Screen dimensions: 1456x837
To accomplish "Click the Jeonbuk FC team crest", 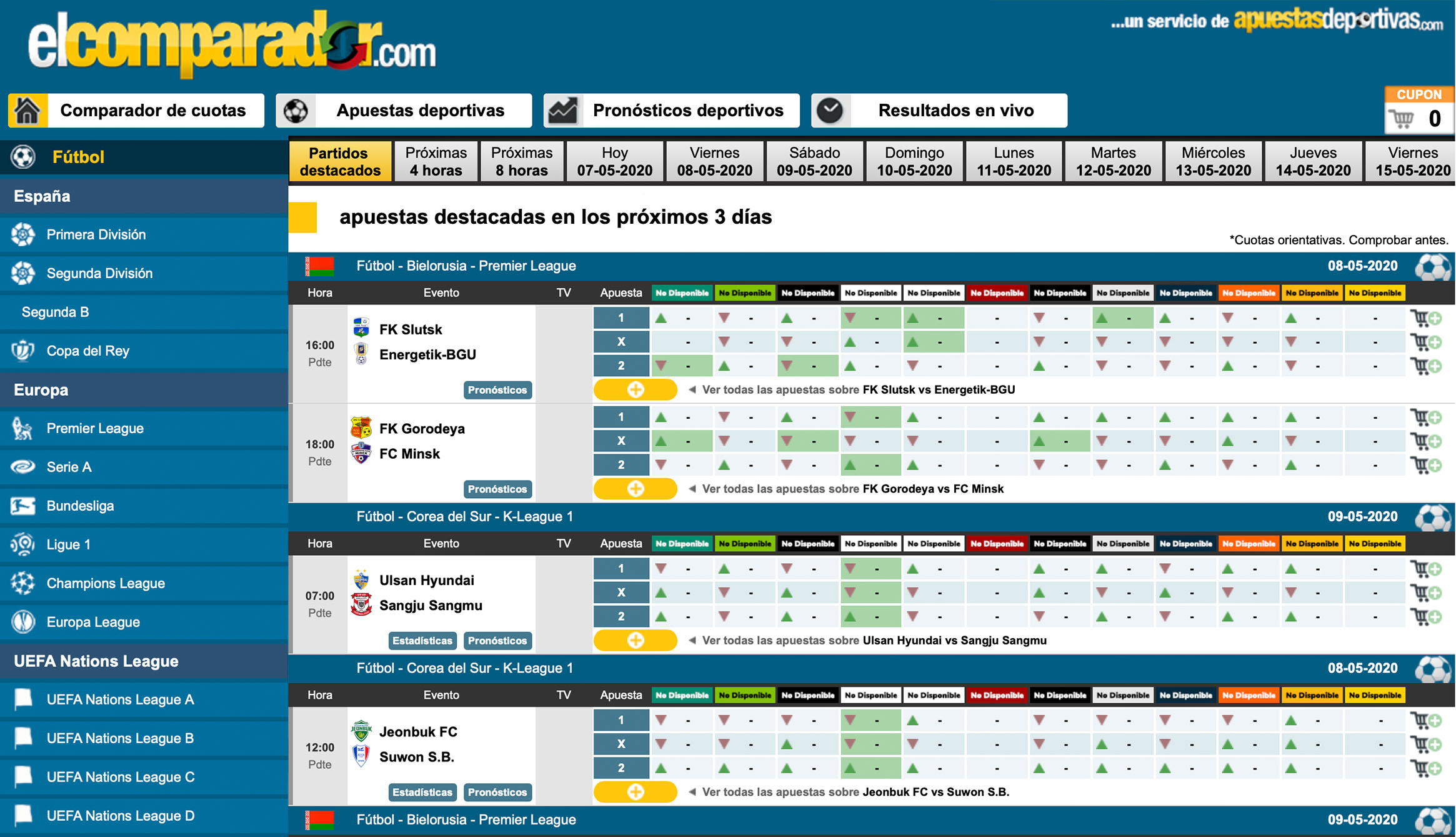I will click(361, 730).
